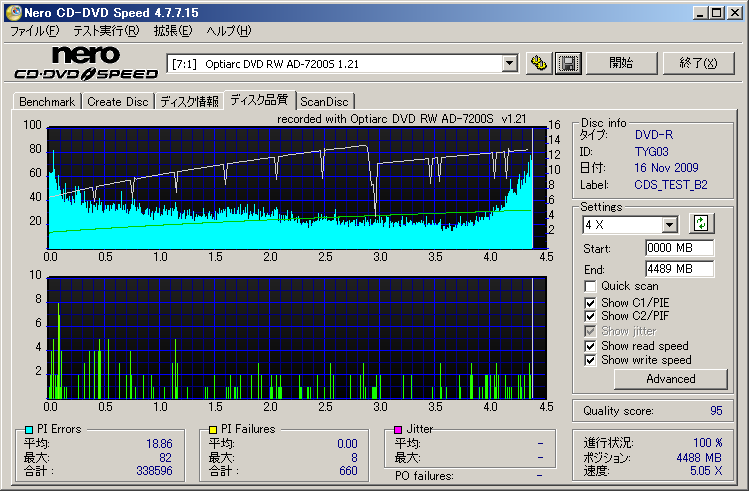Screen dimensions: 749x491
Task: Click the PI Failures maximum value 8
Action: pyautogui.click(x=354, y=458)
